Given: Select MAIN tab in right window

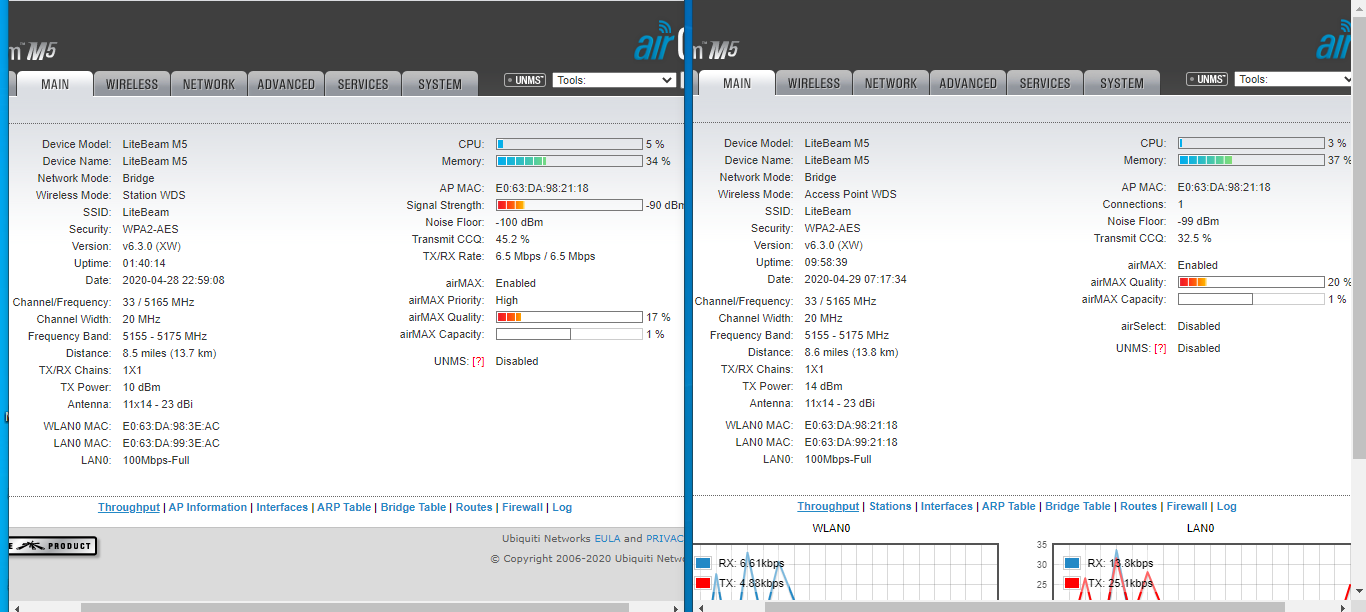Looking at the screenshot, I should (737, 83).
